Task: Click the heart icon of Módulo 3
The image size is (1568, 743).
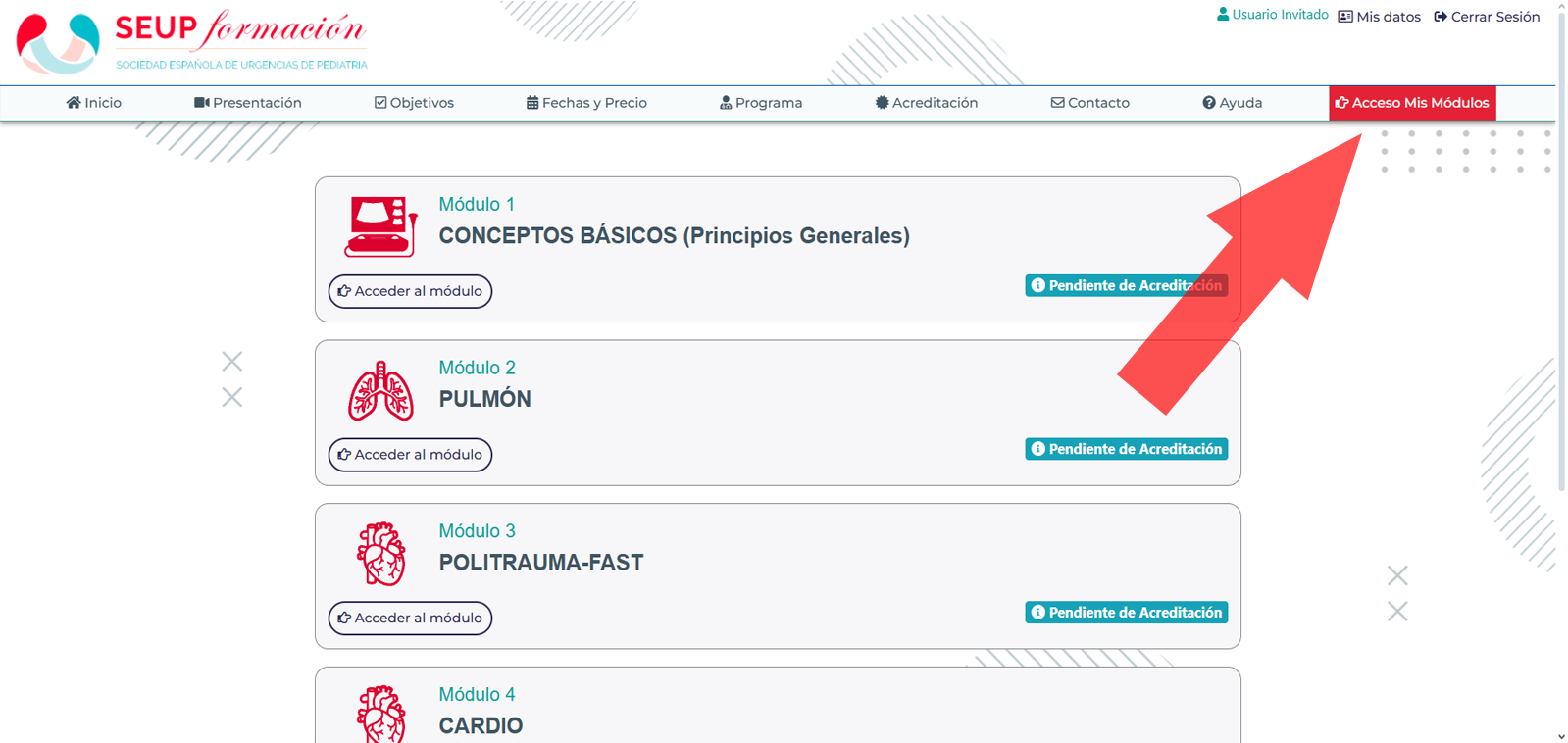Action: pos(380,554)
